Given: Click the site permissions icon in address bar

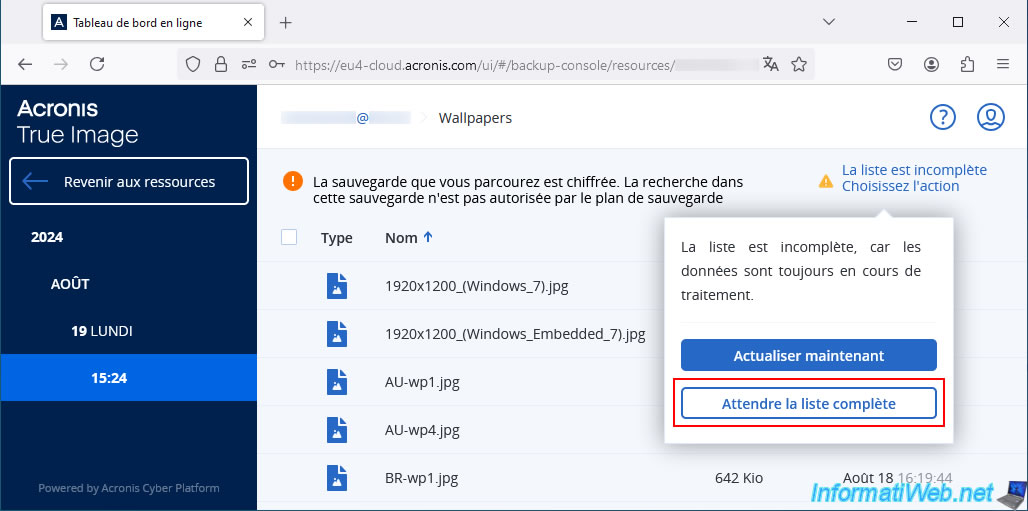Looking at the screenshot, I should point(249,64).
